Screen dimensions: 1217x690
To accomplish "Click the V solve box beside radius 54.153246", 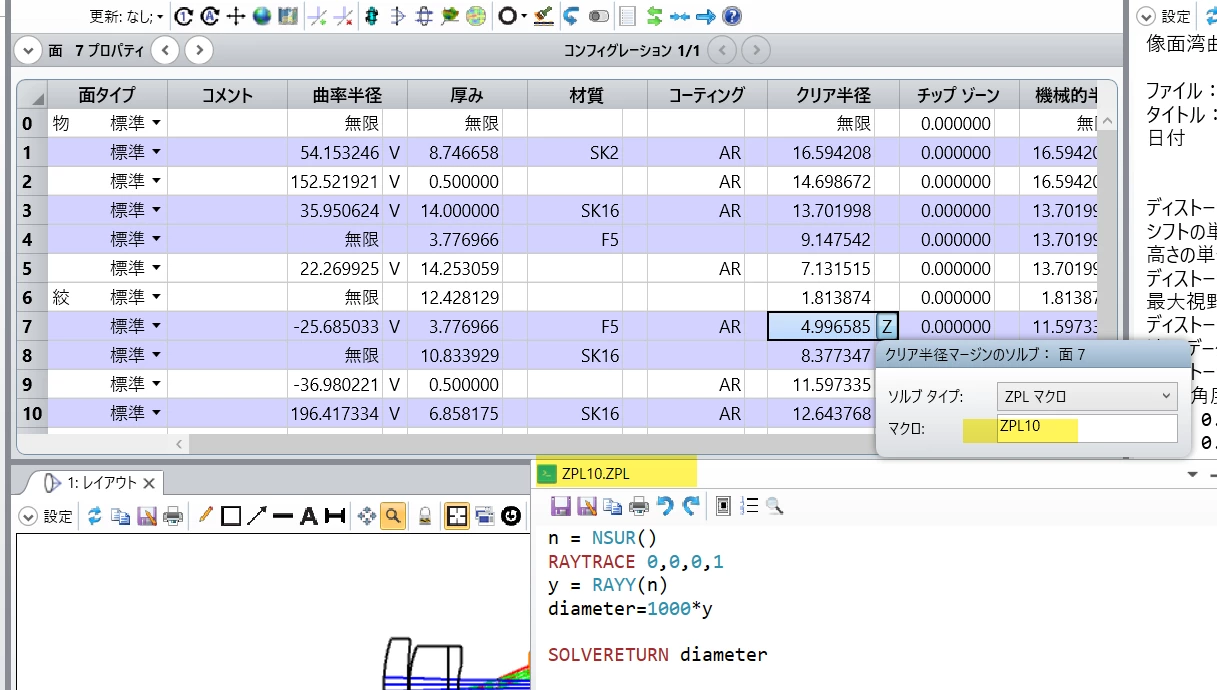I will [x=395, y=152].
